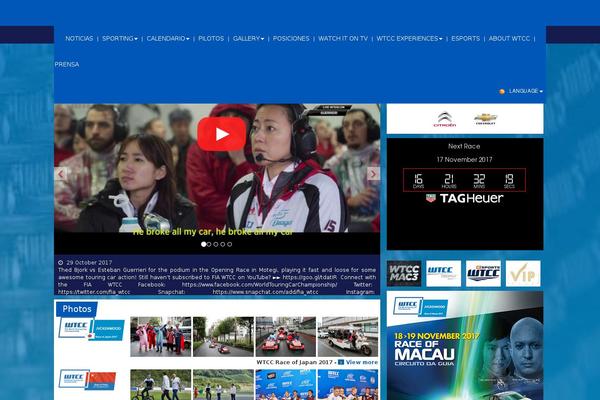Select the third carousel dot indicator

click(x=216, y=244)
